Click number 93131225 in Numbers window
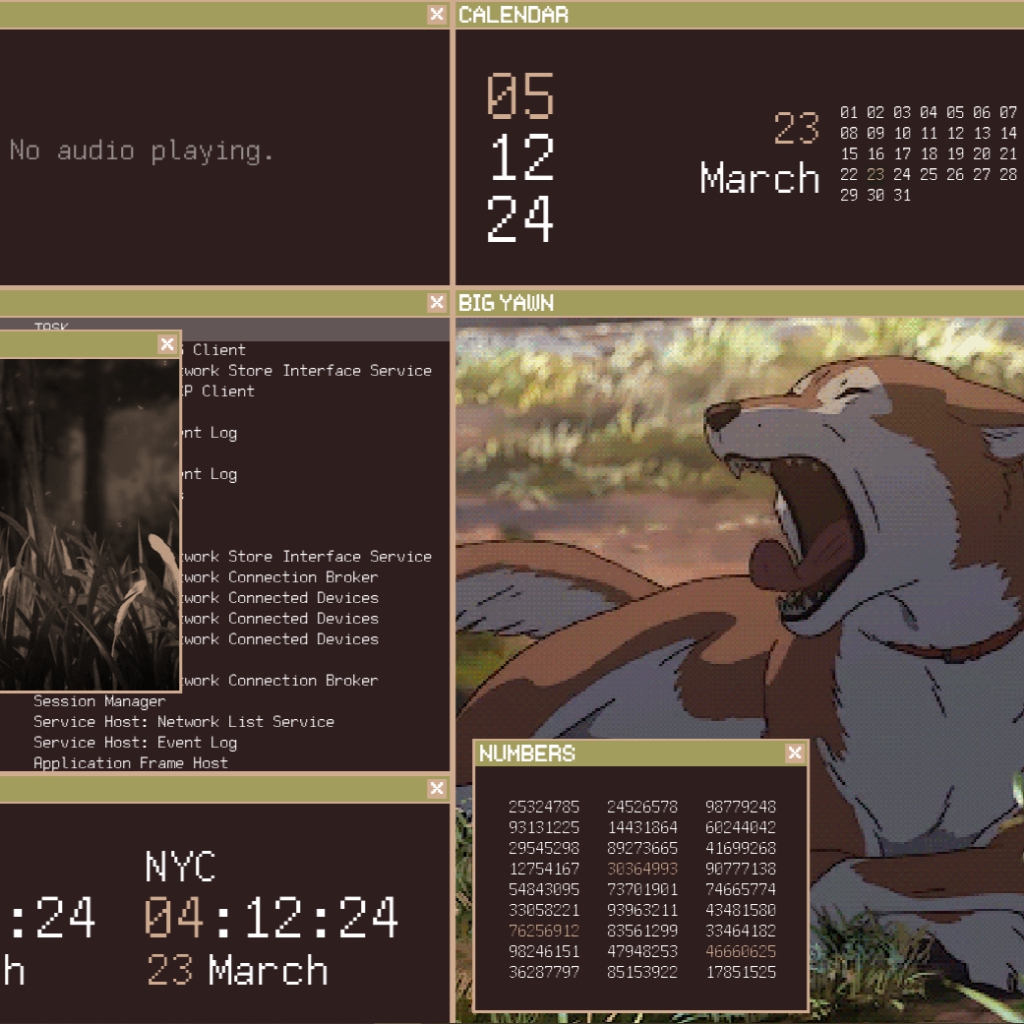This screenshot has width=1024, height=1024. [544, 827]
